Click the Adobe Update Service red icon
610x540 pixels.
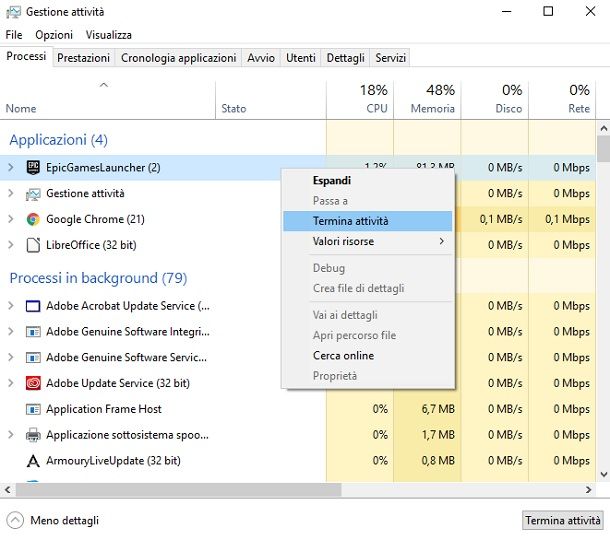(33, 383)
